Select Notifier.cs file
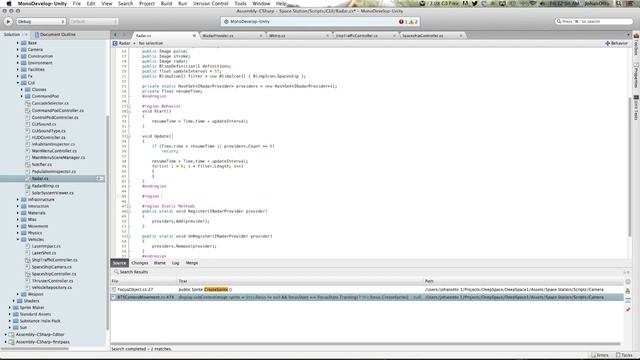Viewport: 640px width, 360px height. (42, 164)
